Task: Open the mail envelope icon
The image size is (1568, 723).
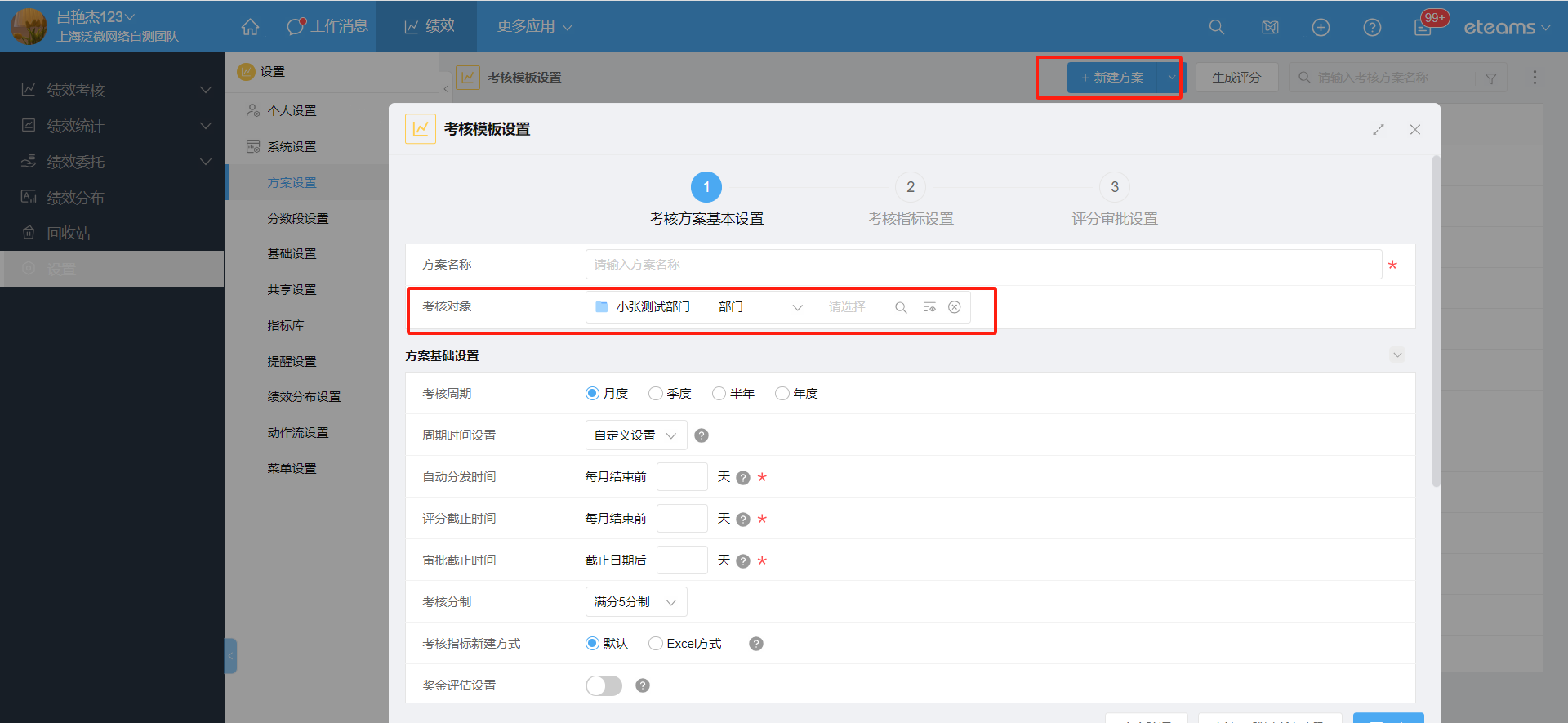Action: click(1270, 27)
